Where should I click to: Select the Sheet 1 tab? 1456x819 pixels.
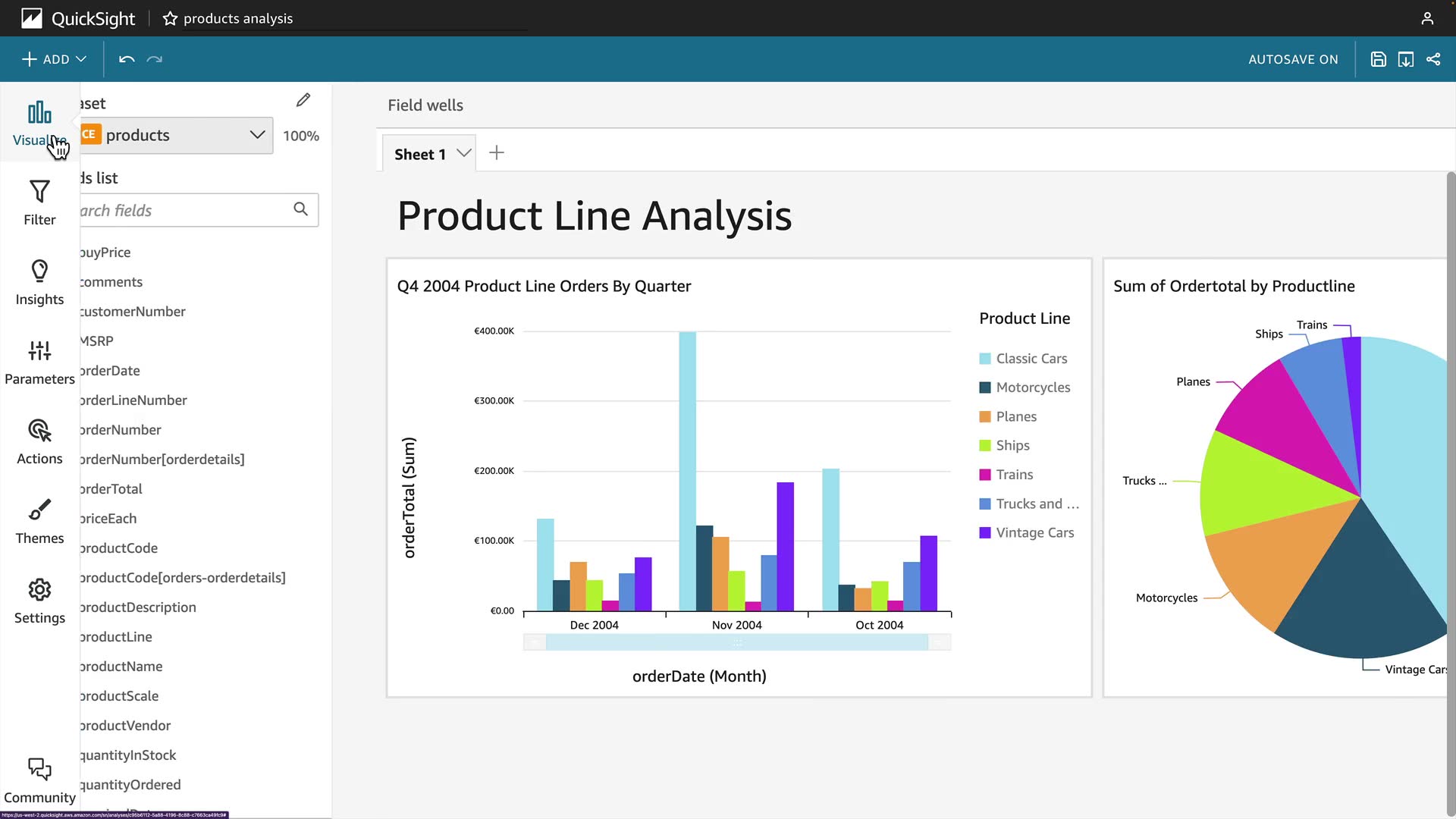[419, 154]
